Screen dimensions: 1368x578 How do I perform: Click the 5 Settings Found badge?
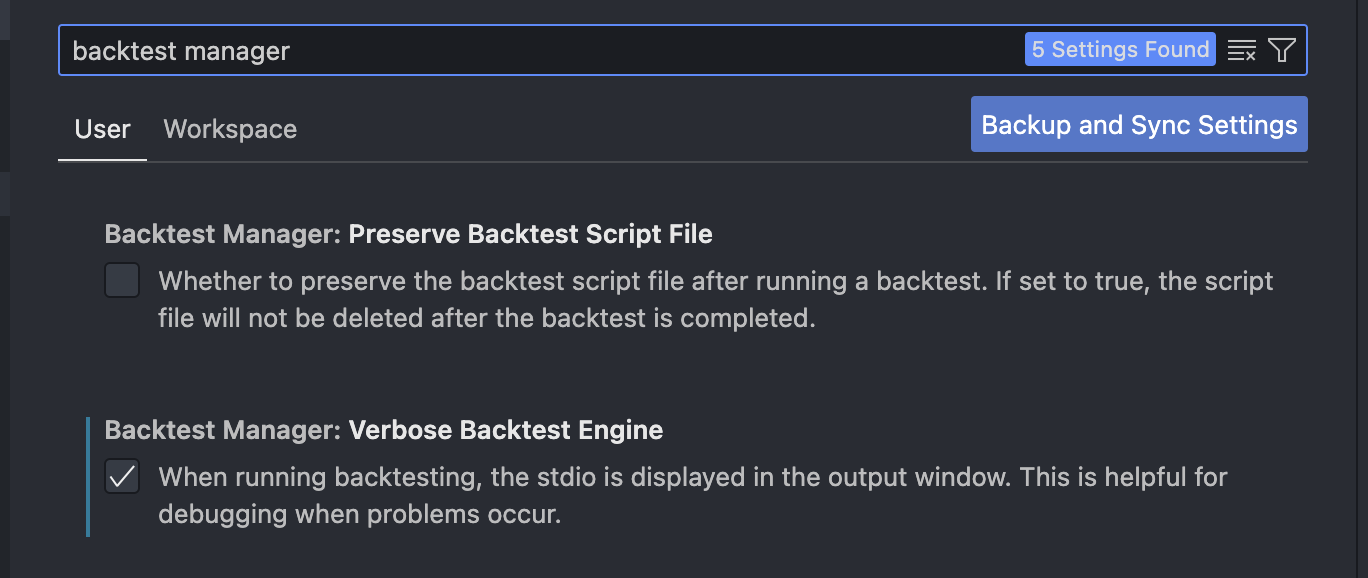point(1120,50)
